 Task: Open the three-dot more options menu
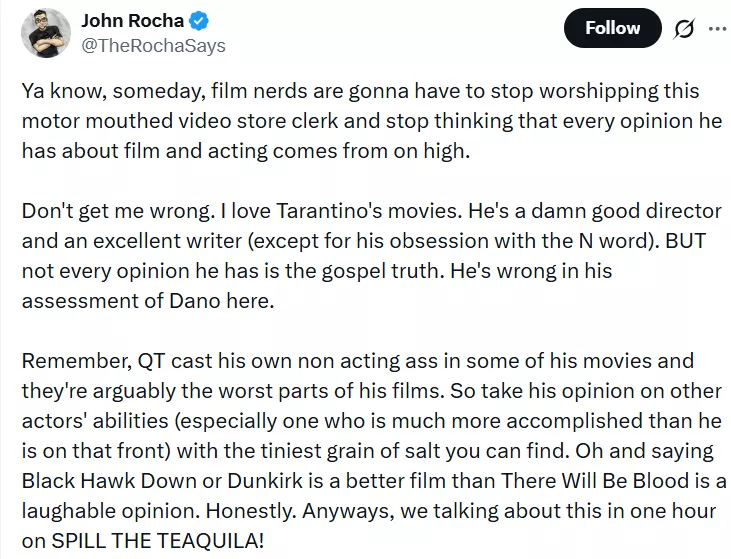717,28
